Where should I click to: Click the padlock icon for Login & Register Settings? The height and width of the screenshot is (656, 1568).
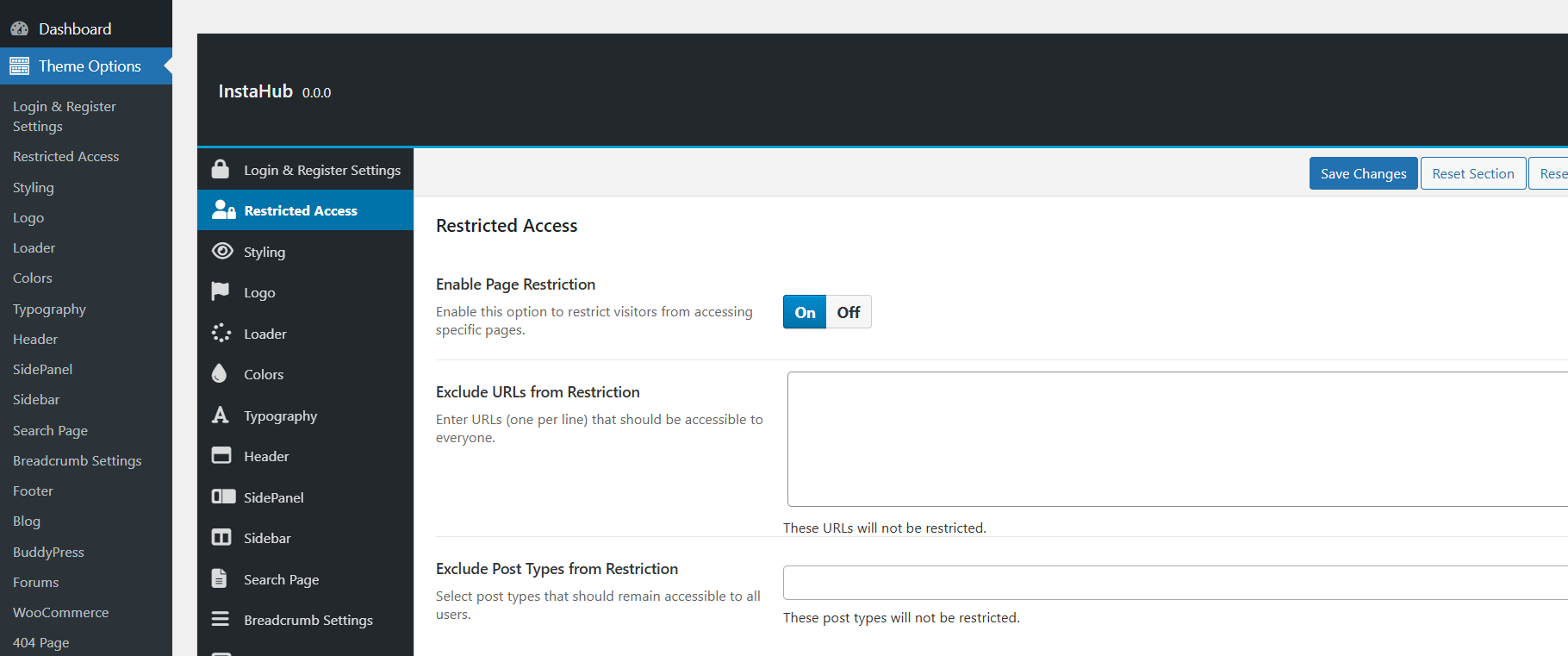221,169
